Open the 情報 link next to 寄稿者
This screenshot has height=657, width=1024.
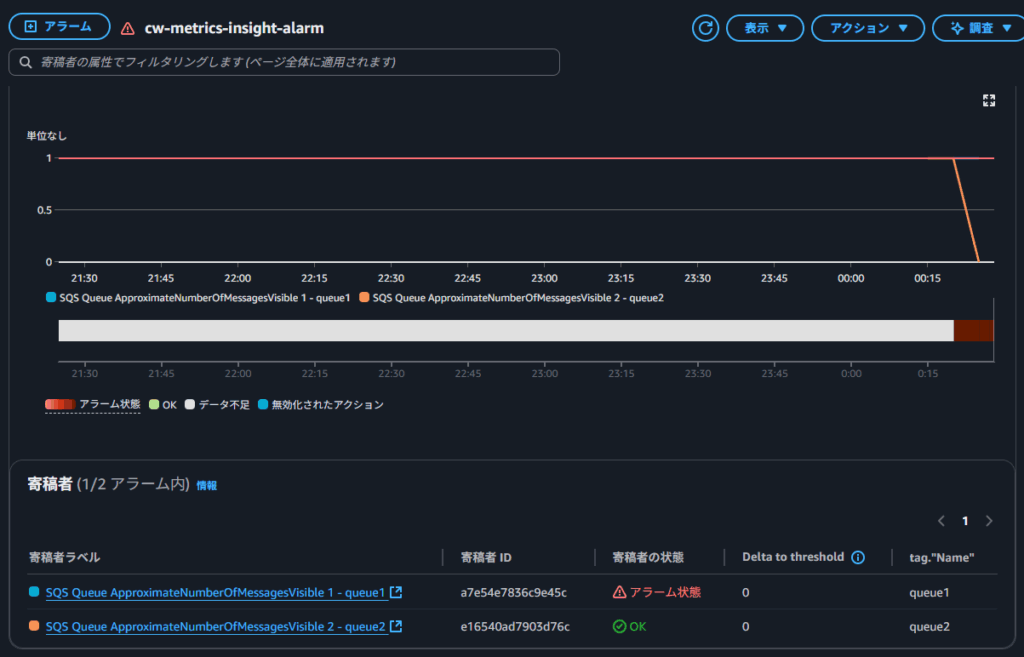tap(206, 485)
